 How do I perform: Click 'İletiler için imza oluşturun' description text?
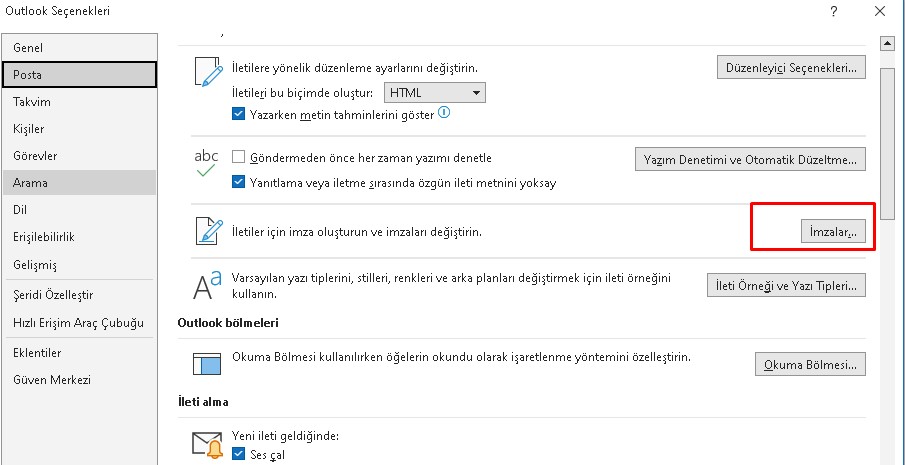click(x=357, y=232)
